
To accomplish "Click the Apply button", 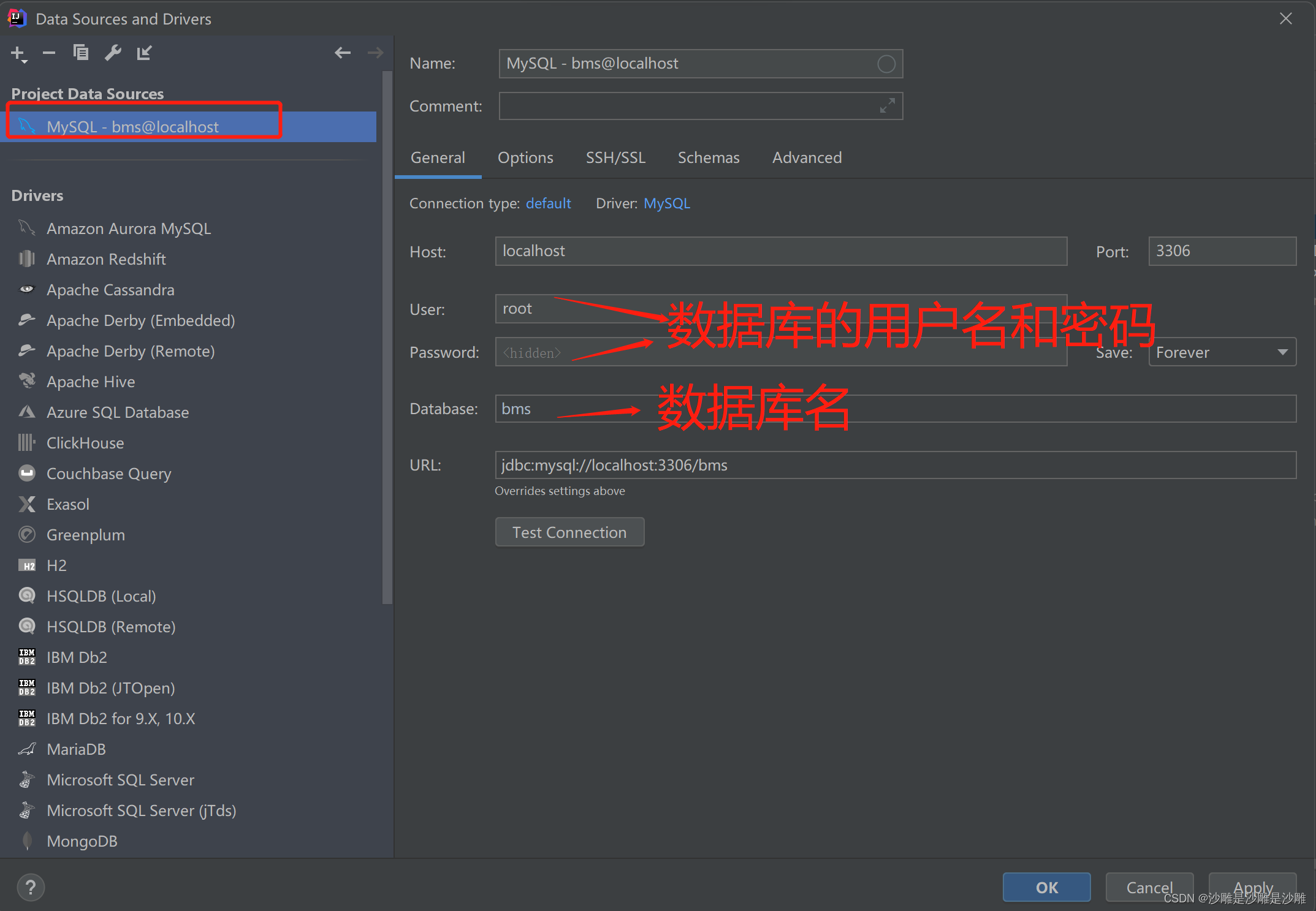I will coord(1252,887).
